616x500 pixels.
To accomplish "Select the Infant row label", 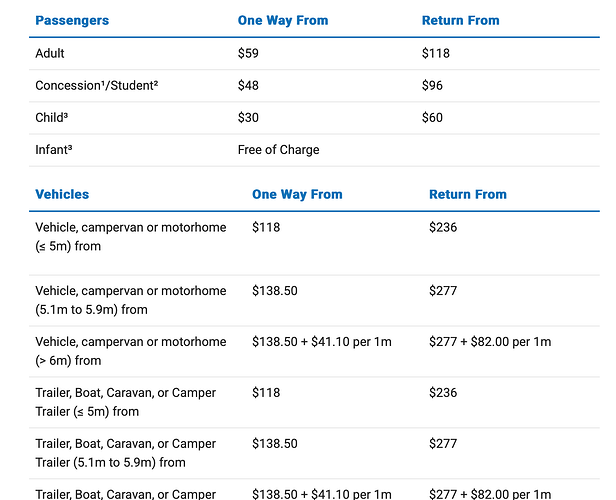I will [x=54, y=150].
